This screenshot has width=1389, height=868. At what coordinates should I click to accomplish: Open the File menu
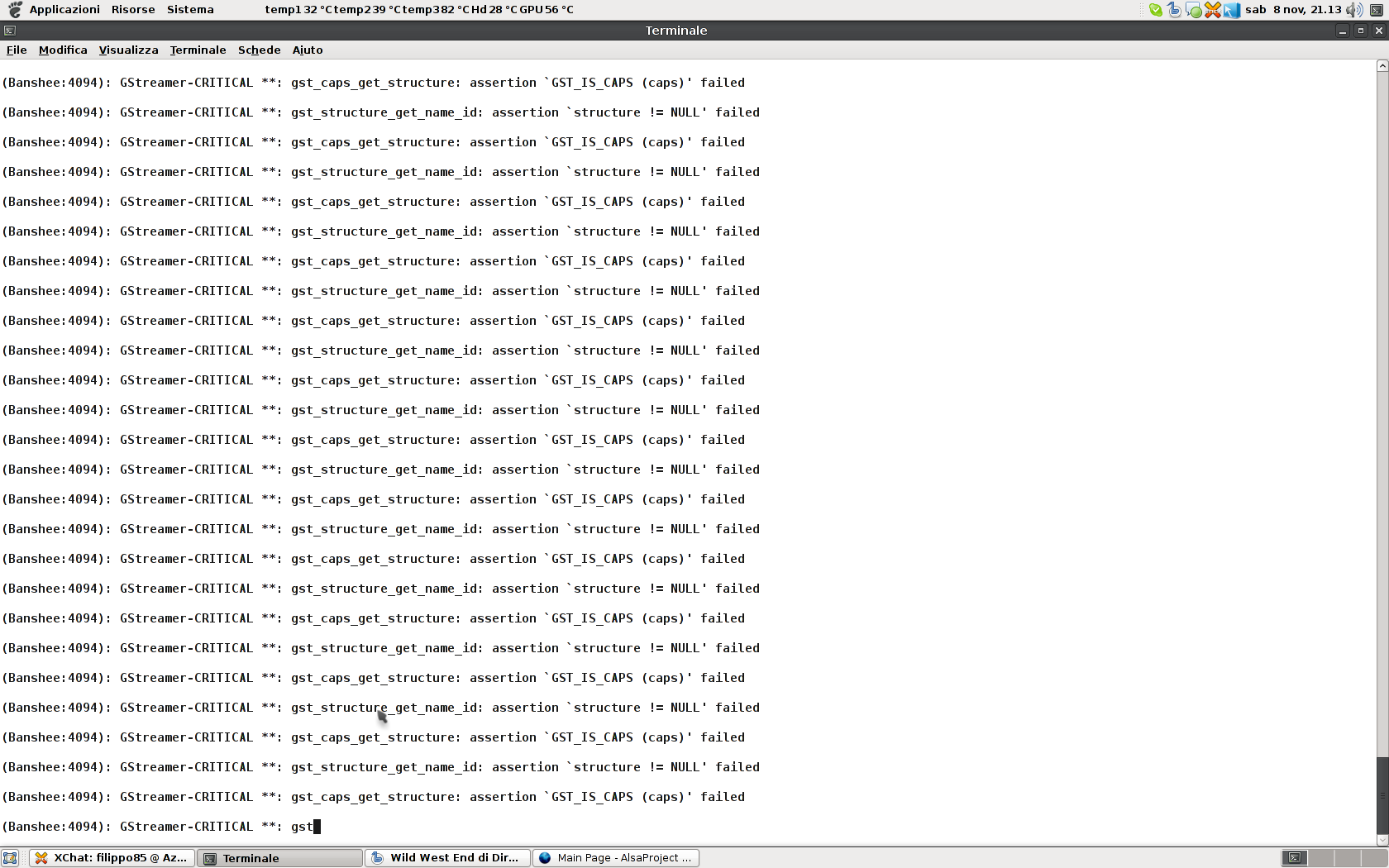(17, 50)
